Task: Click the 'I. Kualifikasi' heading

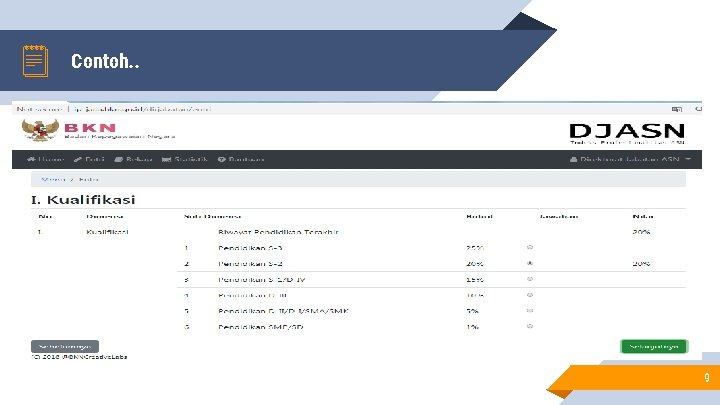Action: coord(83,200)
